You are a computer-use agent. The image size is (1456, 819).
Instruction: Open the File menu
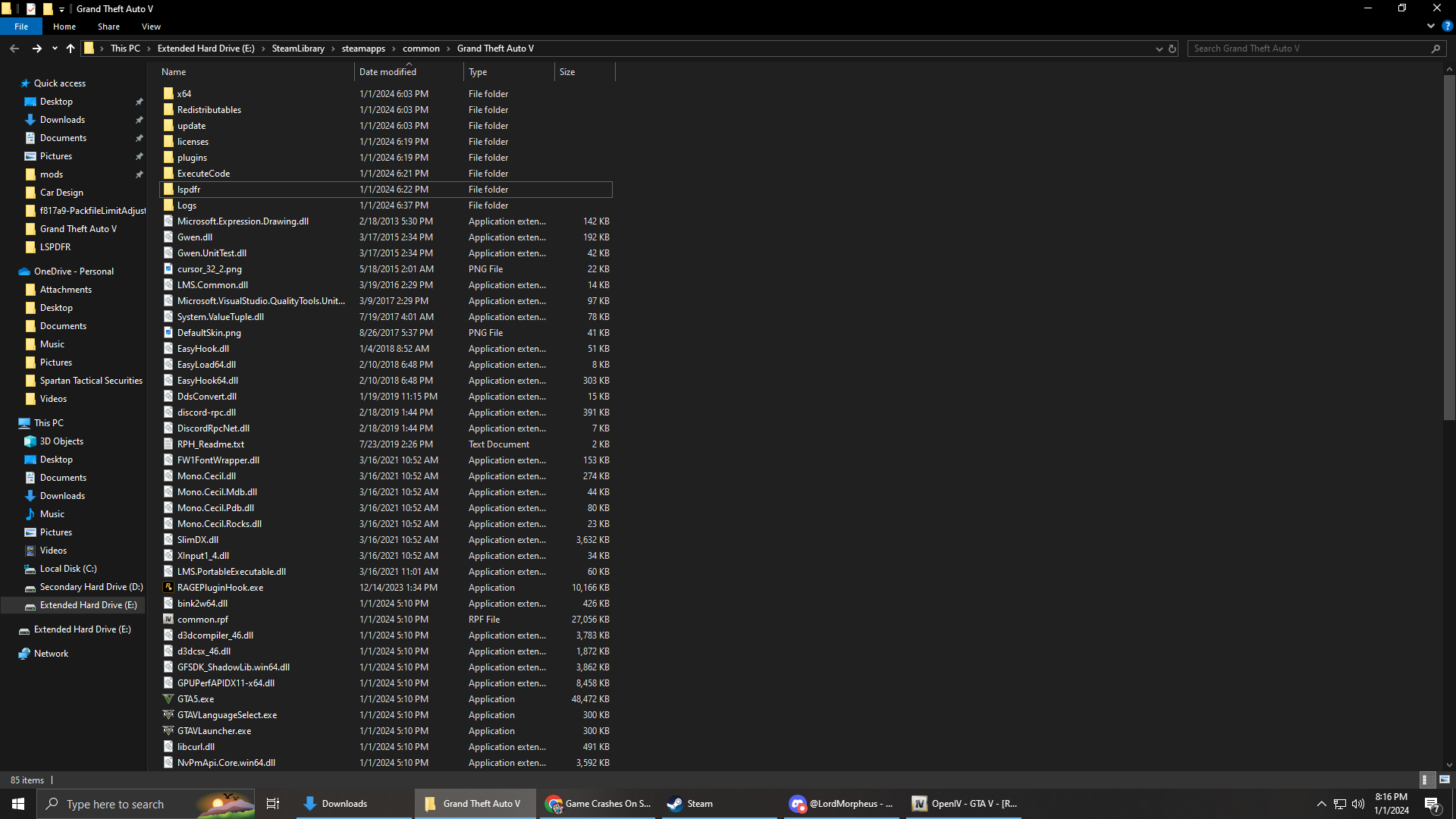(21, 27)
